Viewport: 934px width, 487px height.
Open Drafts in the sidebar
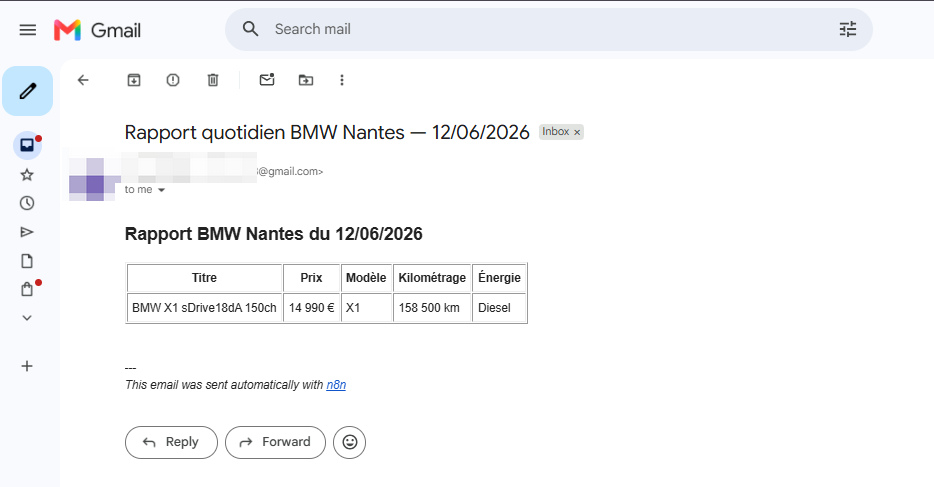(27, 261)
